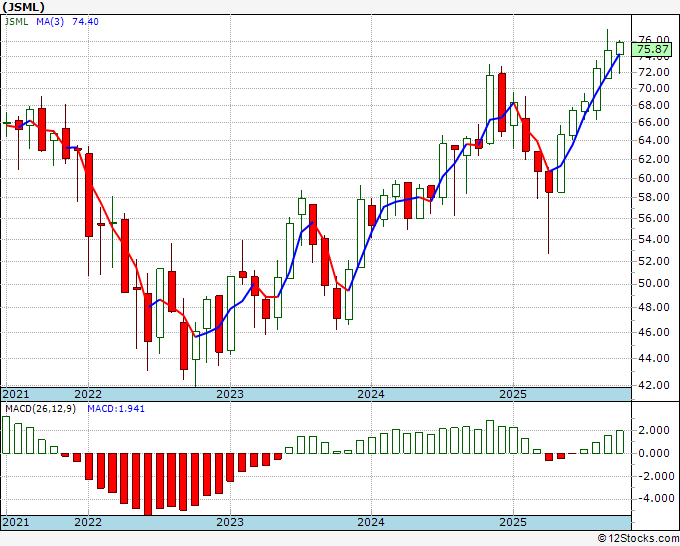Select the MA(3) indicator label
This screenshot has height=546, width=680.
(50, 21)
